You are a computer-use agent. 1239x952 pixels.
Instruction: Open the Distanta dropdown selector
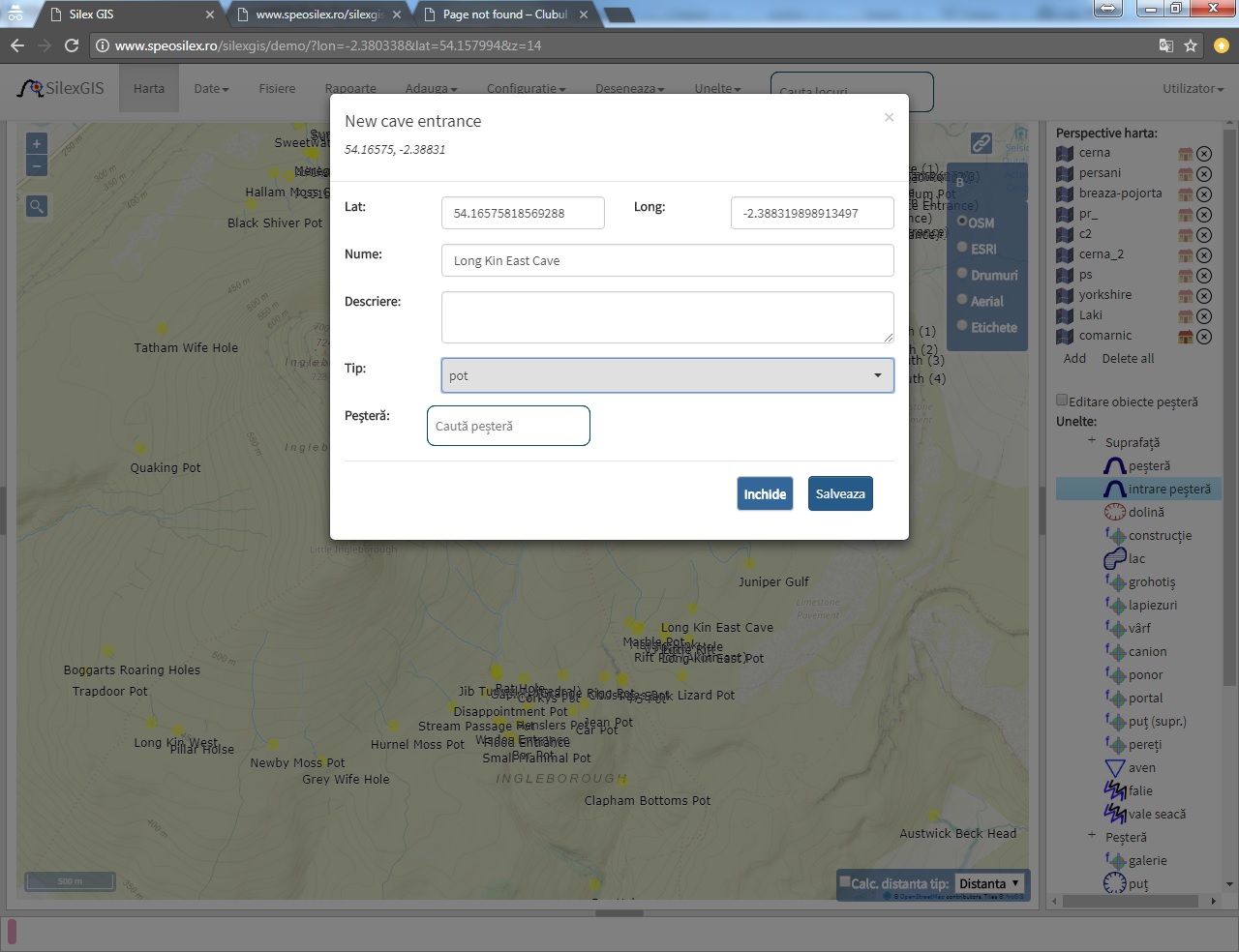click(x=989, y=883)
